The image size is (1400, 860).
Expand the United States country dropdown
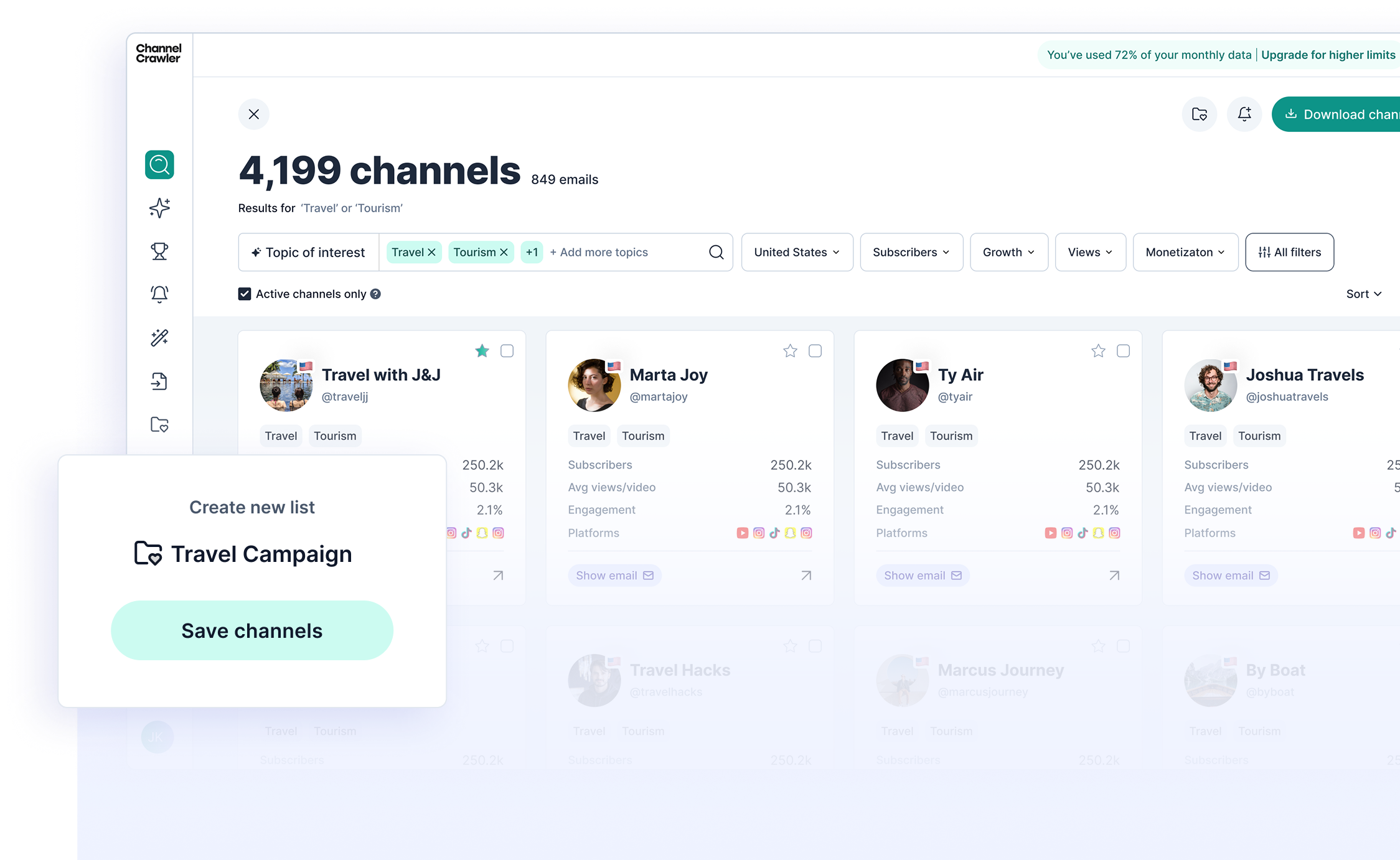(x=797, y=252)
